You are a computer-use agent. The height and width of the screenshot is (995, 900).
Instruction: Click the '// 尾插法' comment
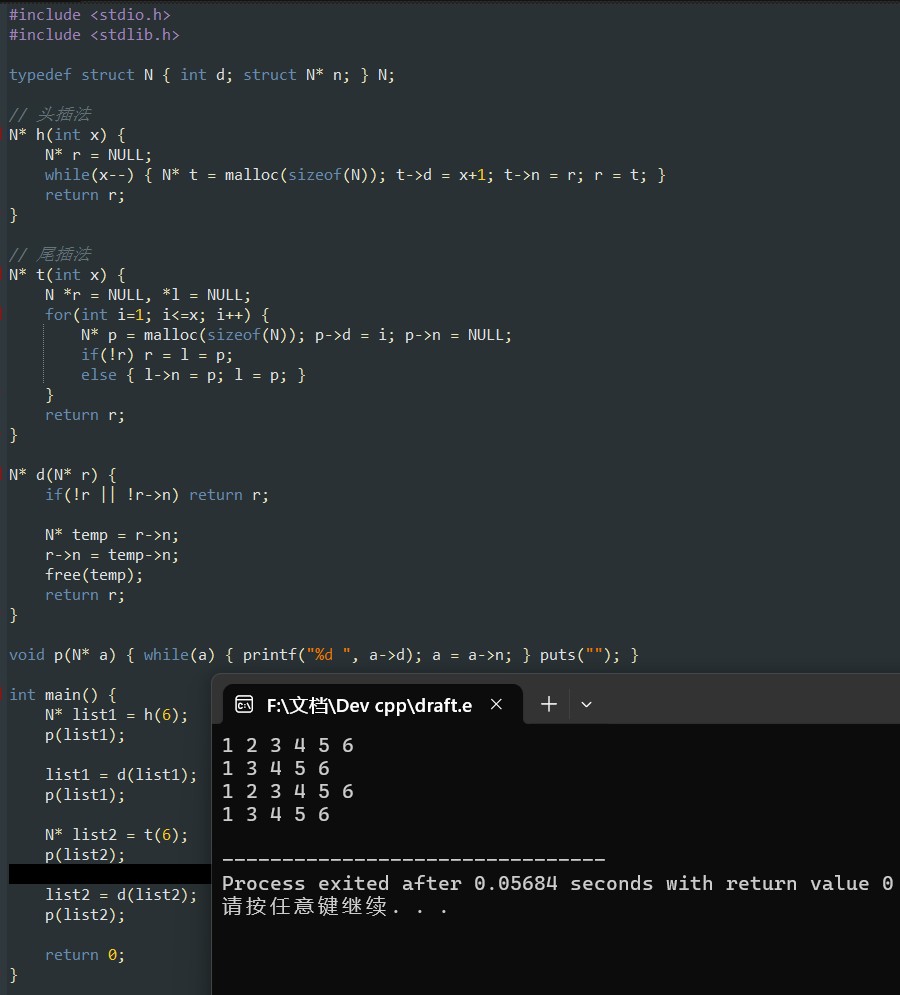[x=50, y=254]
